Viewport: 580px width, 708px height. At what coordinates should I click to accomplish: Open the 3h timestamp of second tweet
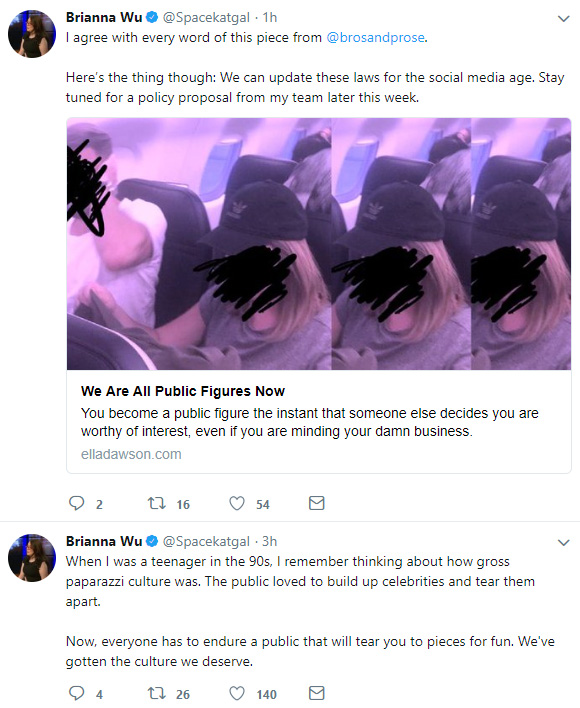(270, 541)
